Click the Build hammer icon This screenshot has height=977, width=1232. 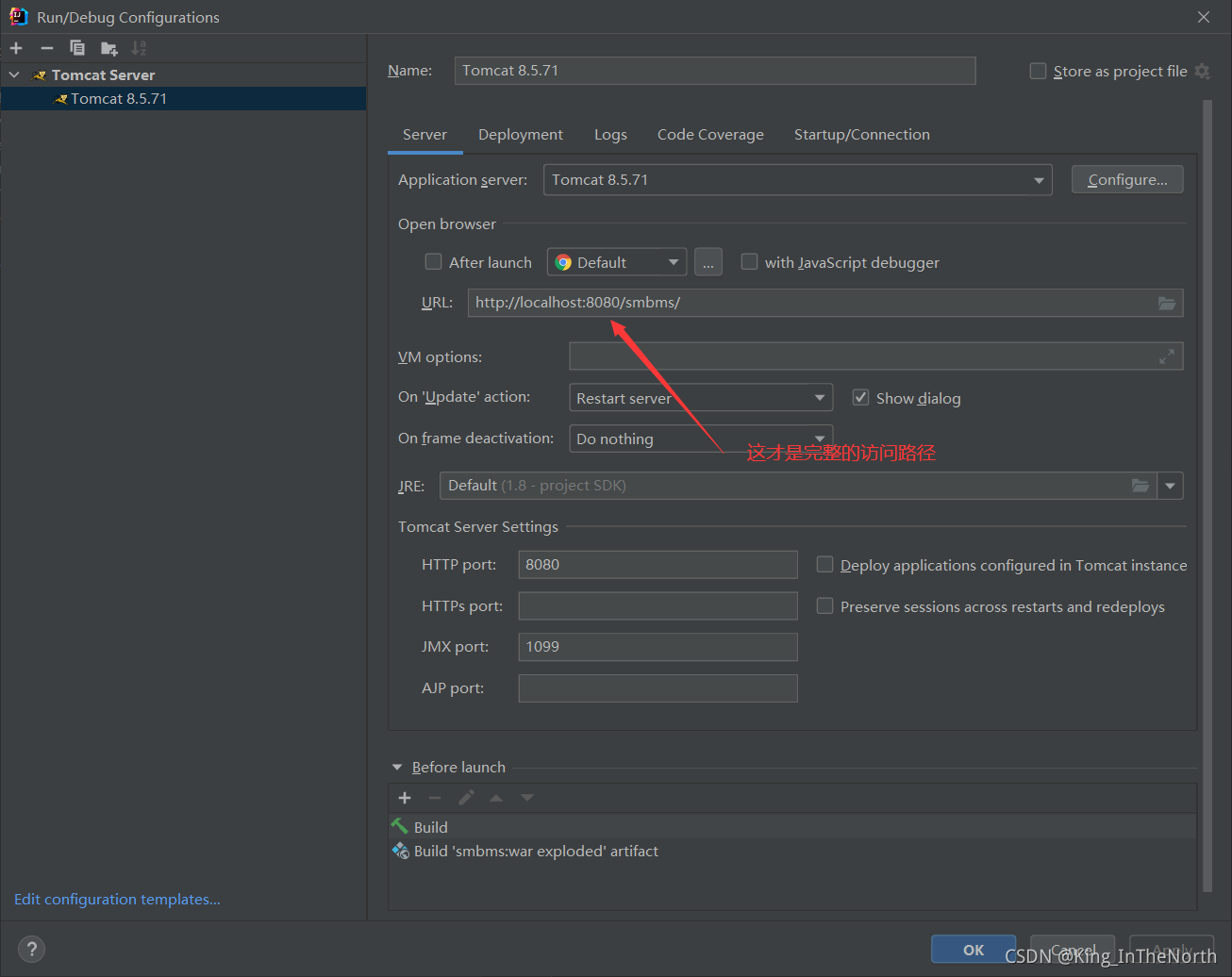click(x=400, y=826)
